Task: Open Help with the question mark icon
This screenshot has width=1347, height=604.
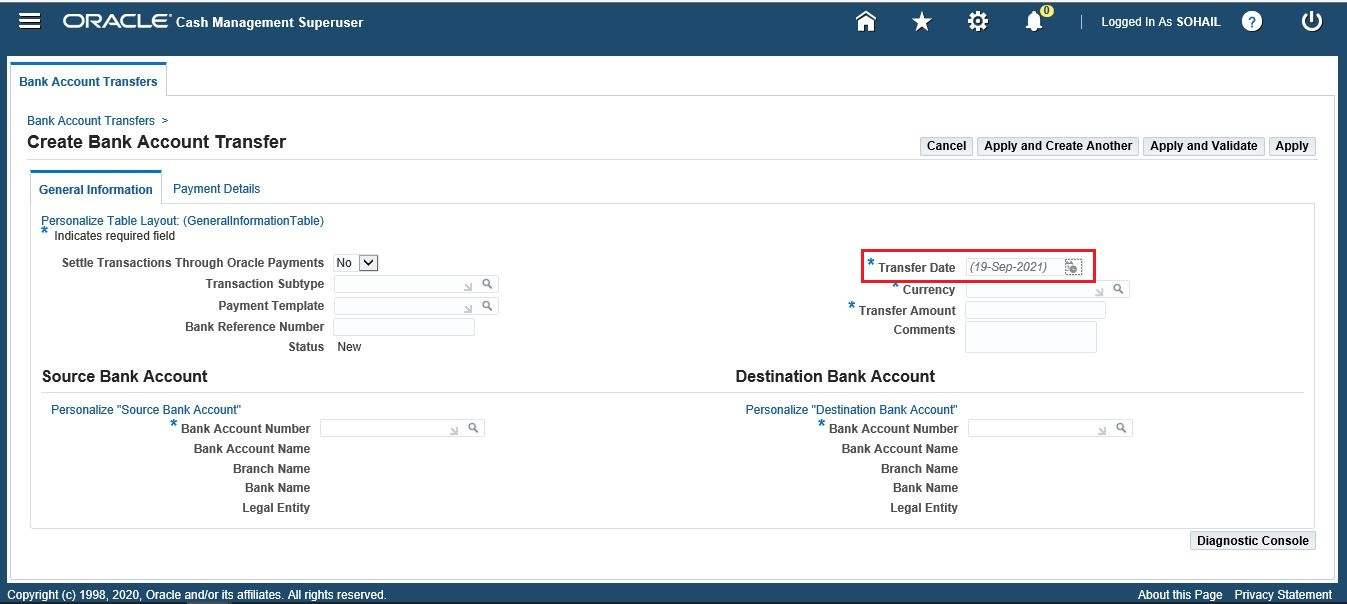Action: coord(1252,20)
